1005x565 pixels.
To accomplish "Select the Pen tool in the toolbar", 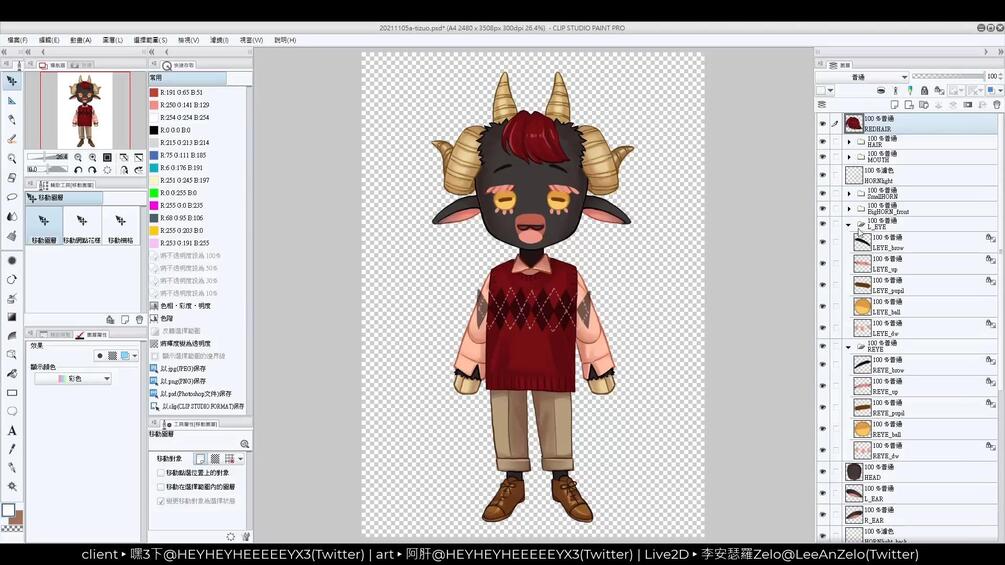I will 12,120.
